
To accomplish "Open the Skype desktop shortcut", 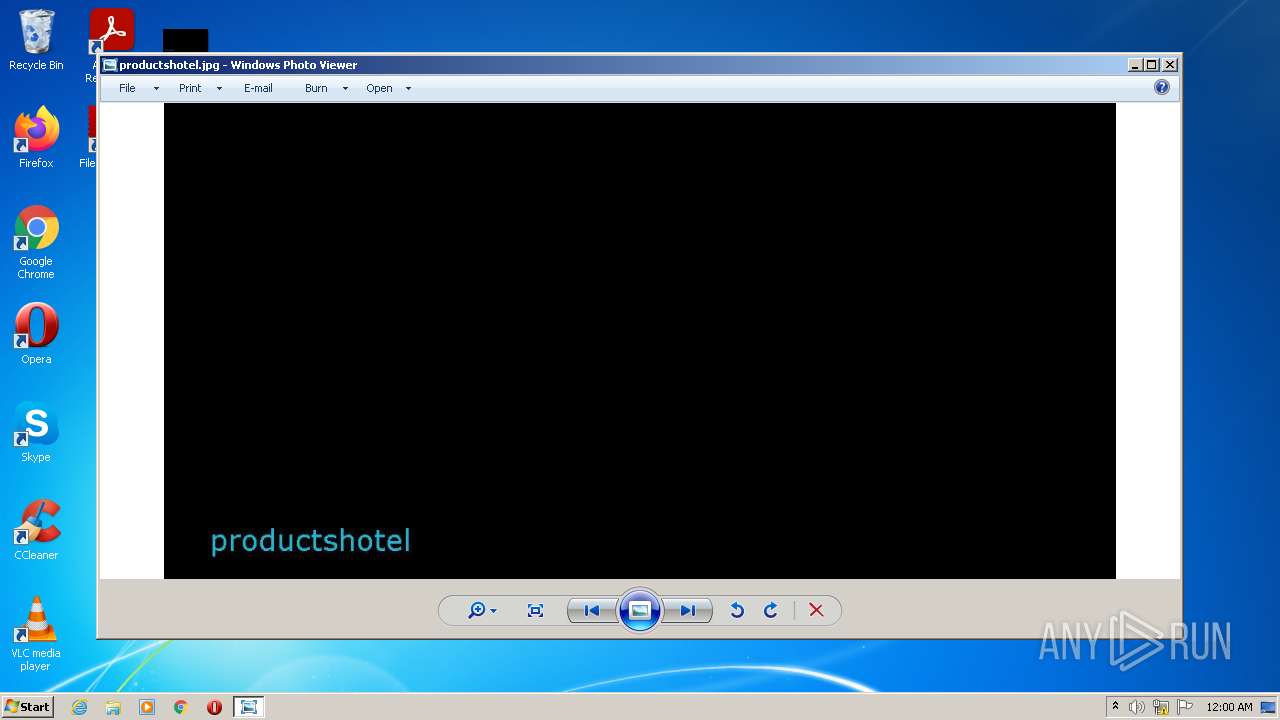I will 36,431.
